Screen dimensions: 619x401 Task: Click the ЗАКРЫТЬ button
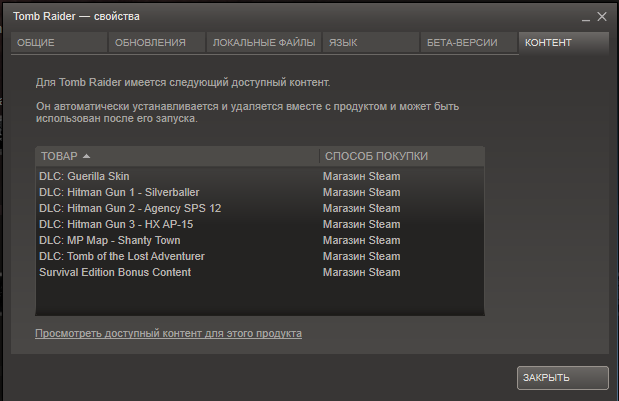(x=563, y=378)
